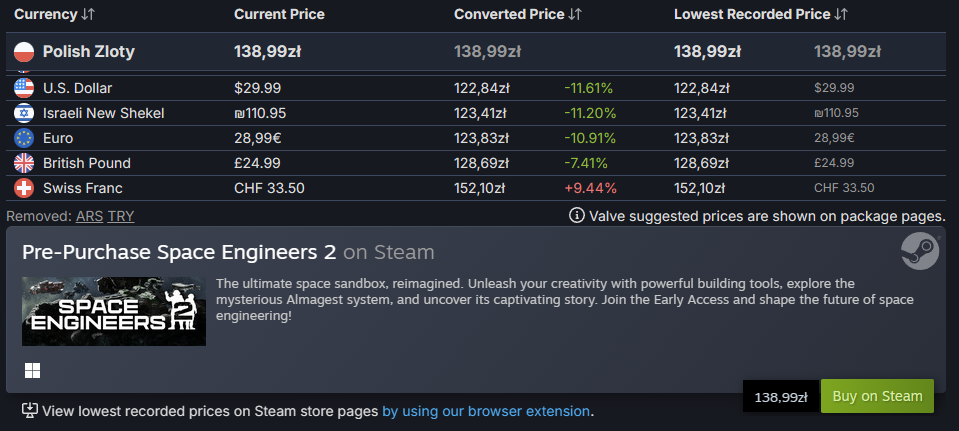Follow the 'by using our browser extension' link
The height and width of the screenshot is (431, 959).
tap(486, 411)
